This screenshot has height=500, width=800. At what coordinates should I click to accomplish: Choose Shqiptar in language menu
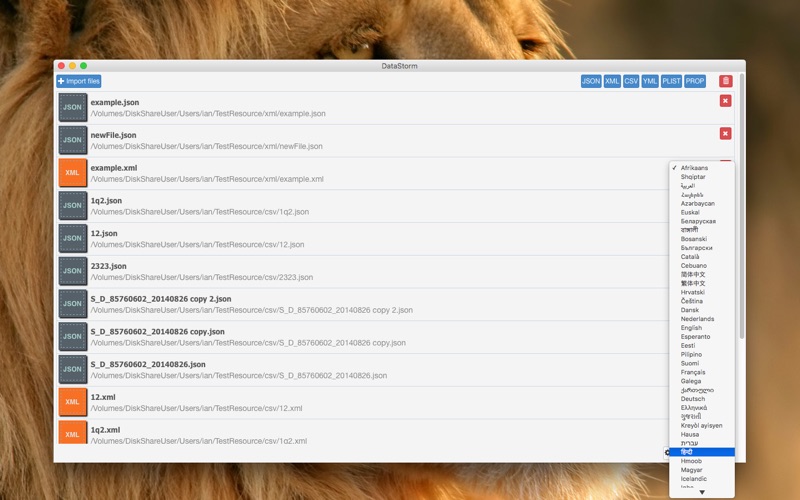pyautogui.click(x=702, y=177)
